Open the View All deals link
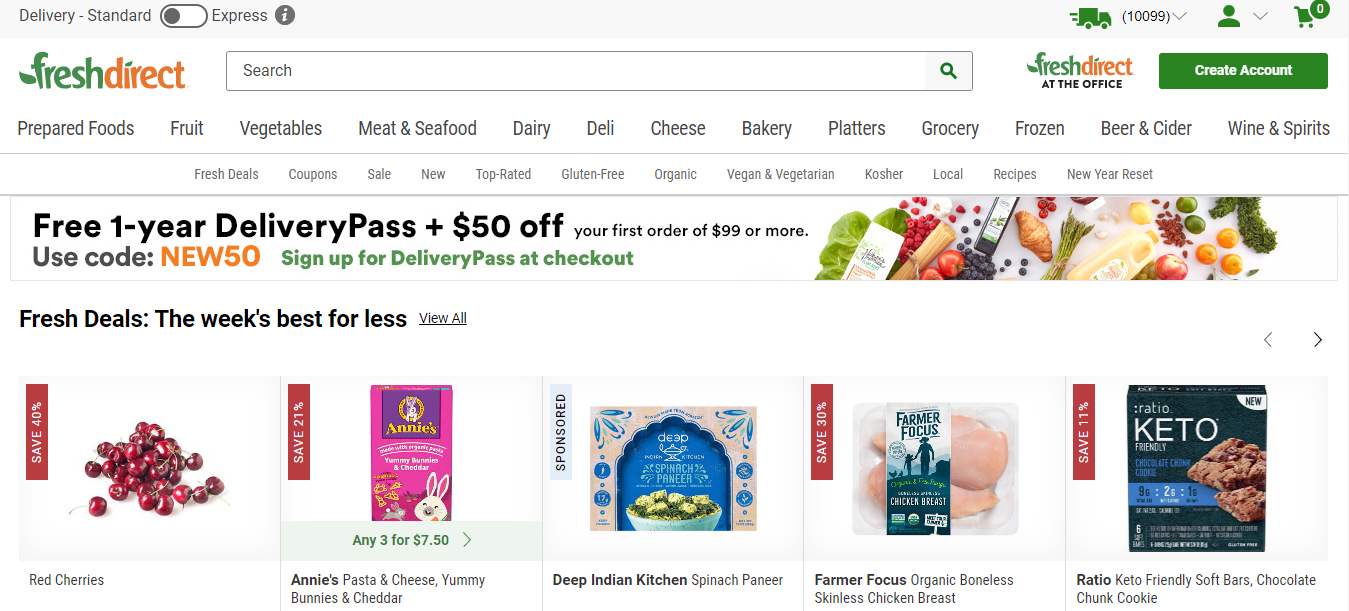This screenshot has height=611, width=1349. (443, 318)
